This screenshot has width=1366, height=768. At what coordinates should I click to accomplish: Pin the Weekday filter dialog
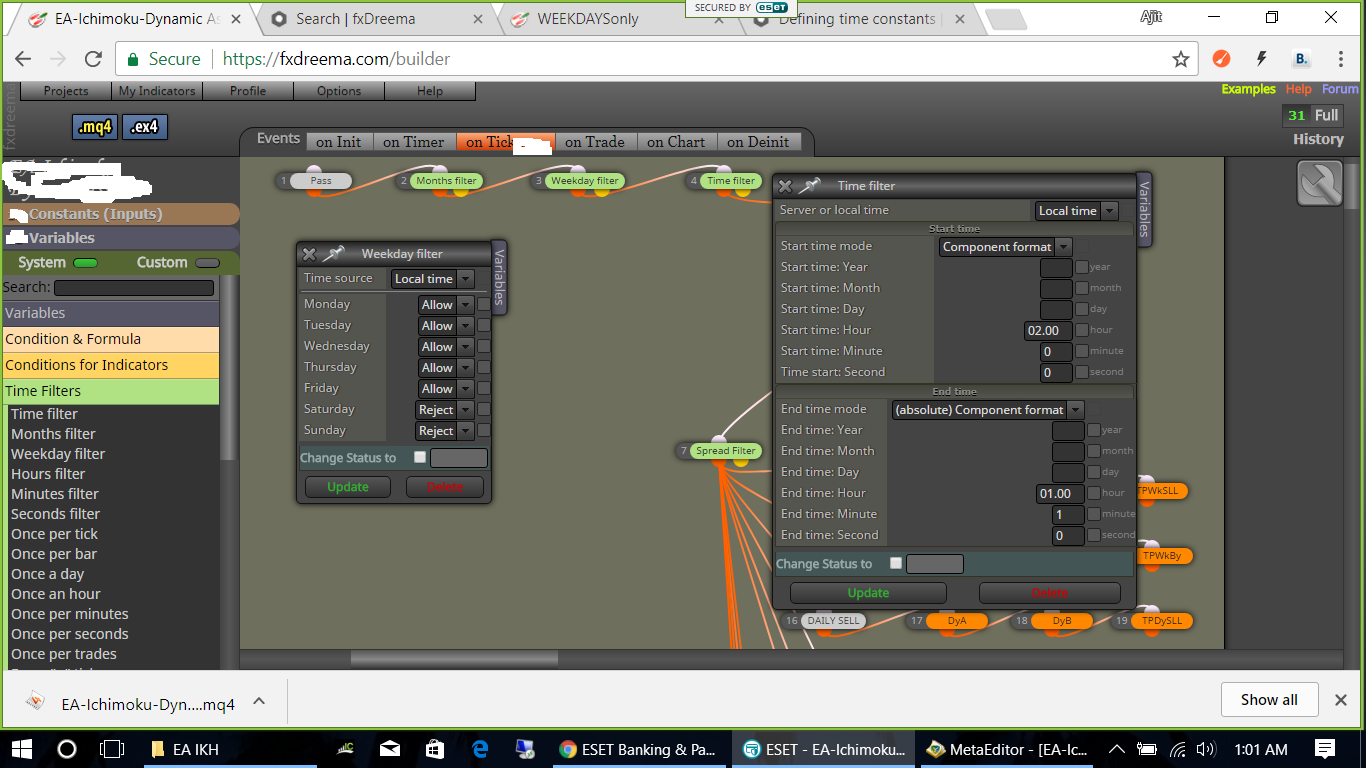click(333, 254)
